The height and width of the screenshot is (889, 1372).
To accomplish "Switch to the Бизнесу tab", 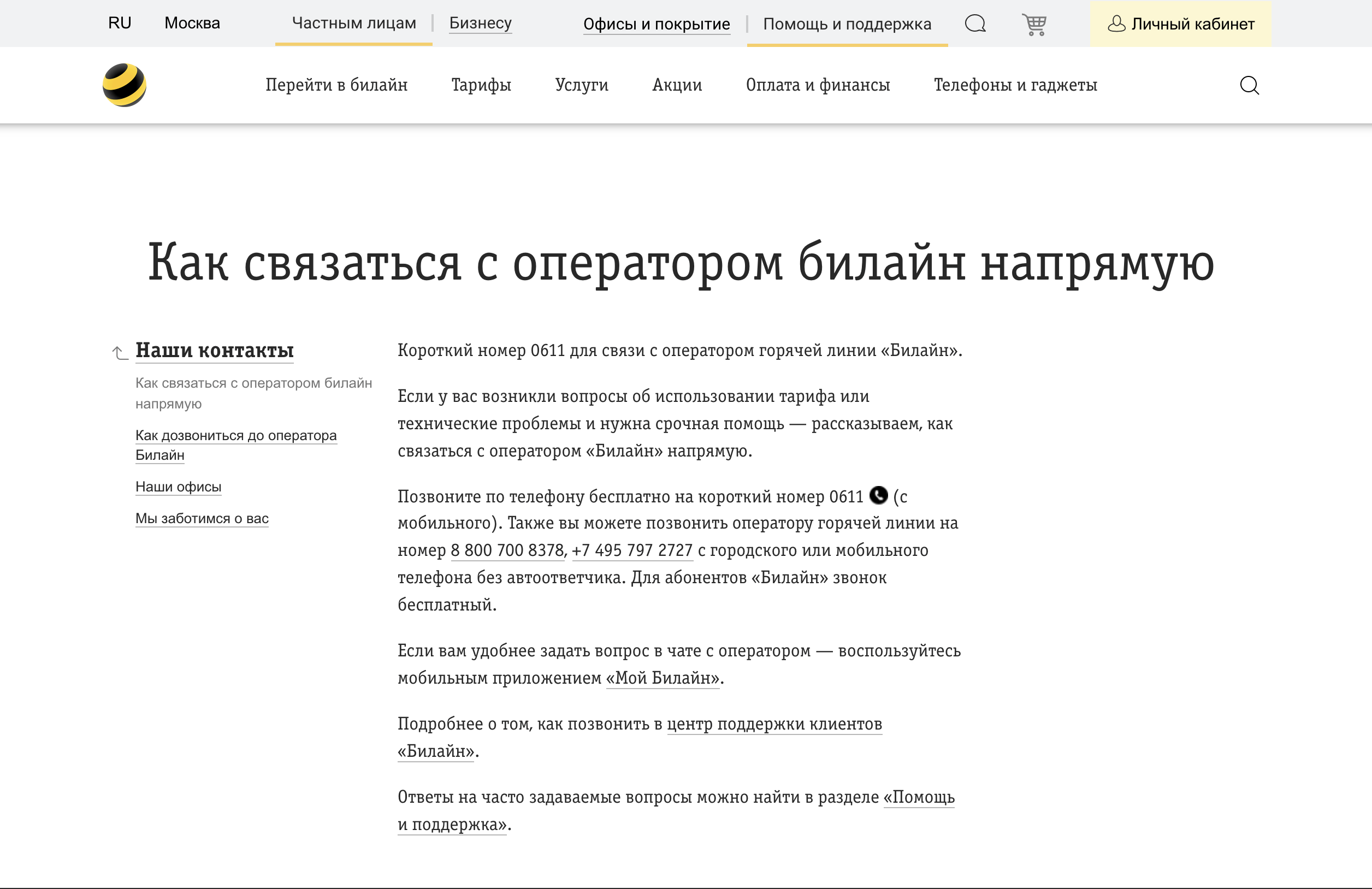I will (x=480, y=23).
